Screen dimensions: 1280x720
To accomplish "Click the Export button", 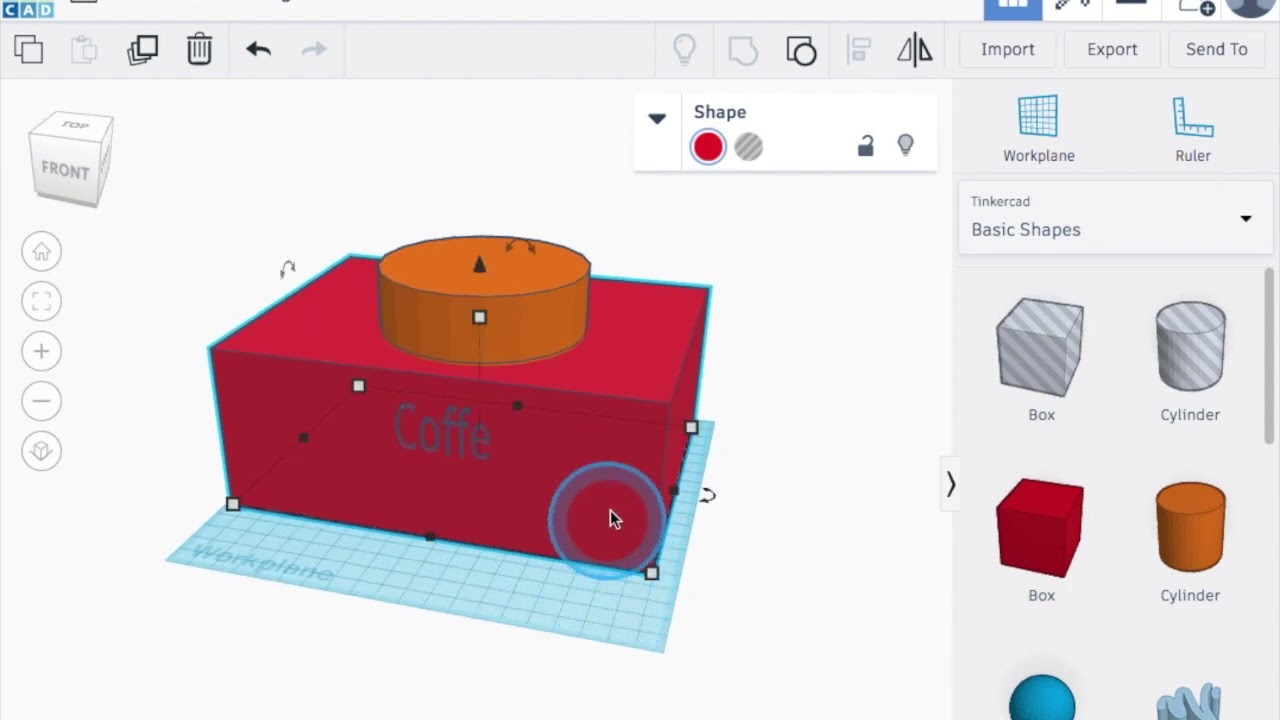I will (x=1112, y=49).
